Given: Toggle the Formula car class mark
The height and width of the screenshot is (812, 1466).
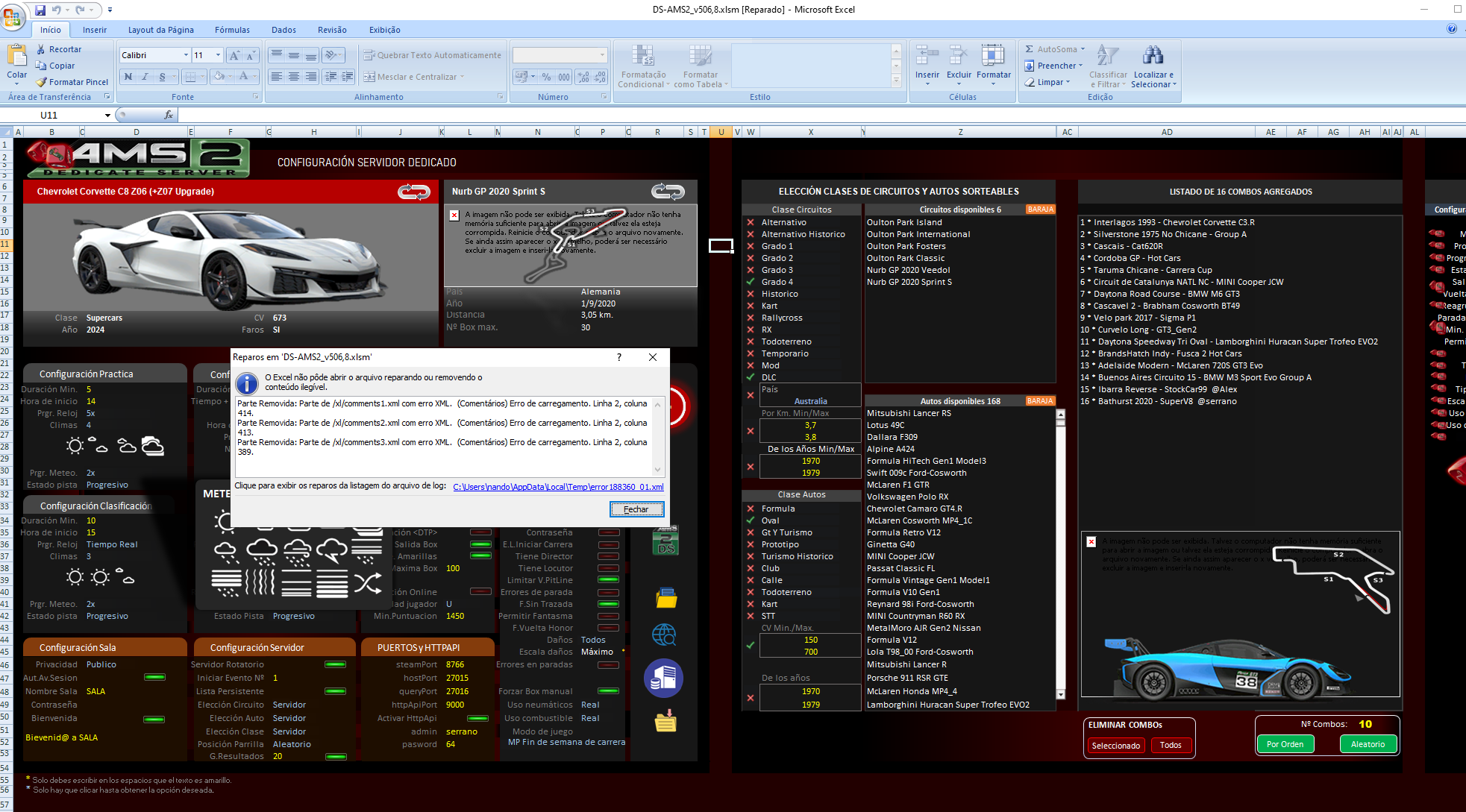Looking at the screenshot, I should pos(751,509).
